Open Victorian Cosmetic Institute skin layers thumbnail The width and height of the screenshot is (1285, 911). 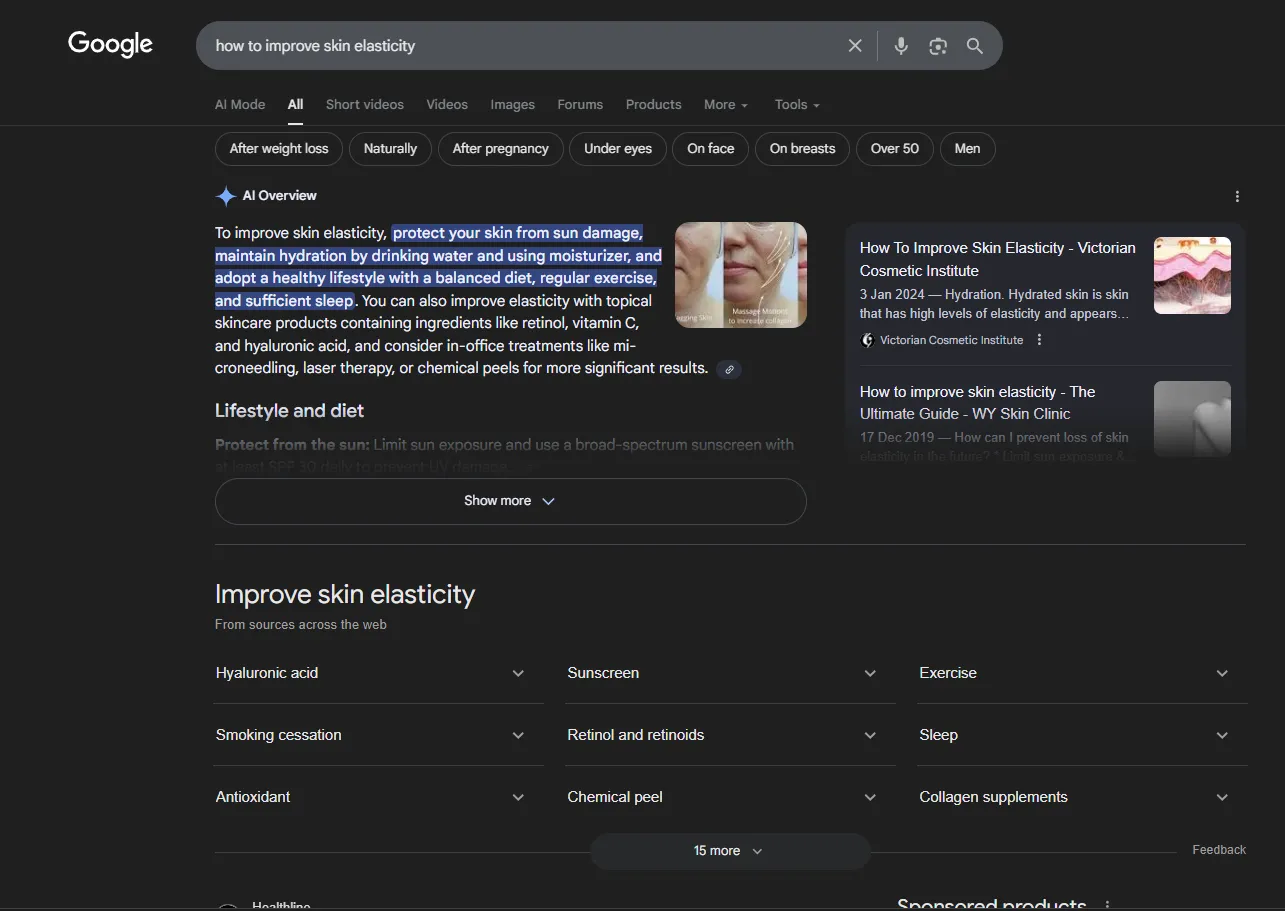coord(1192,275)
